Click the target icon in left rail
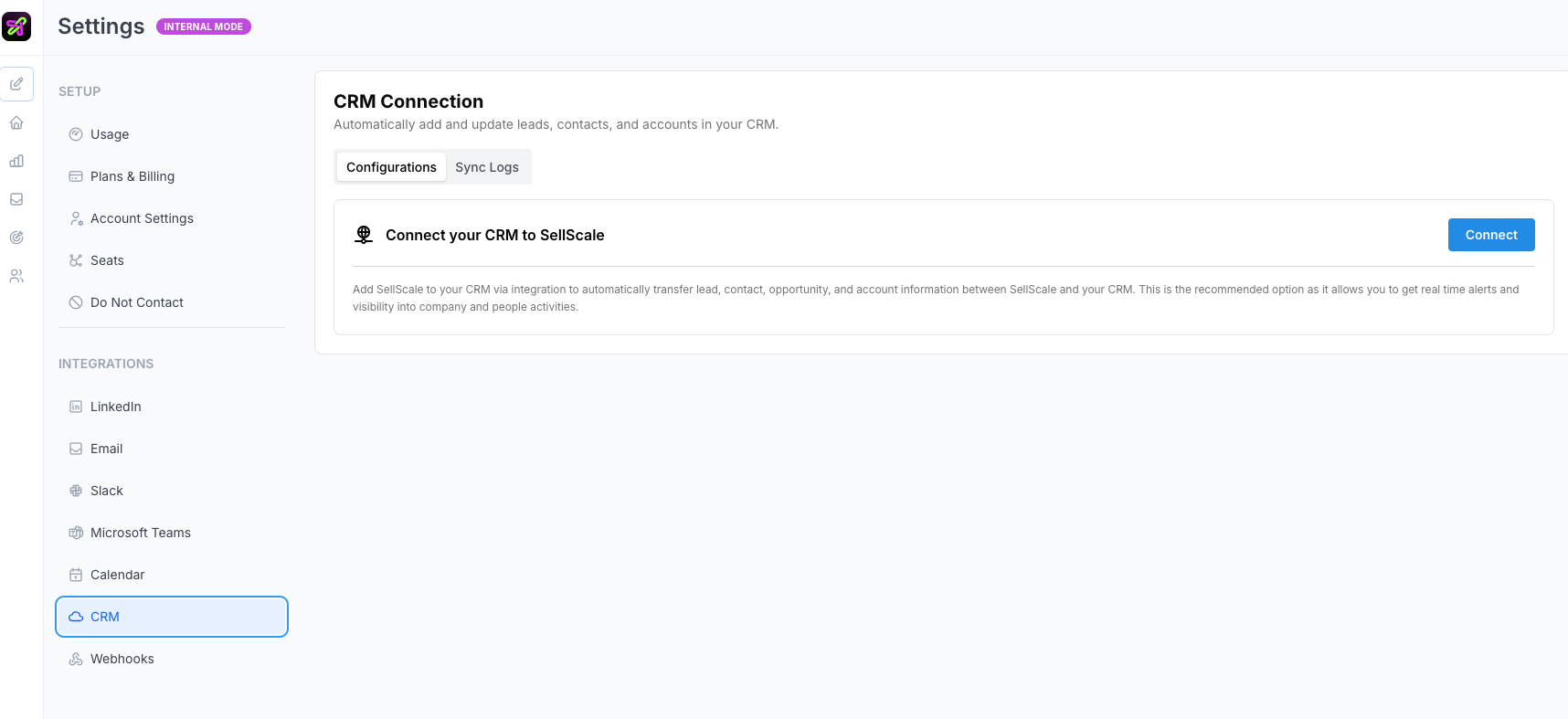Viewport: 1568px width, 719px height. (16, 238)
